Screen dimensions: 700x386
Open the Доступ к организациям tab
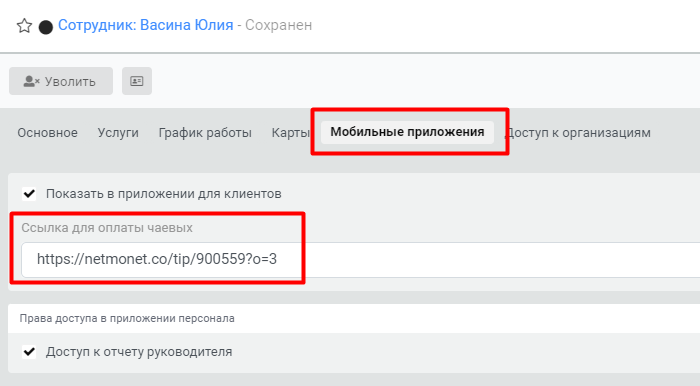(x=579, y=133)
